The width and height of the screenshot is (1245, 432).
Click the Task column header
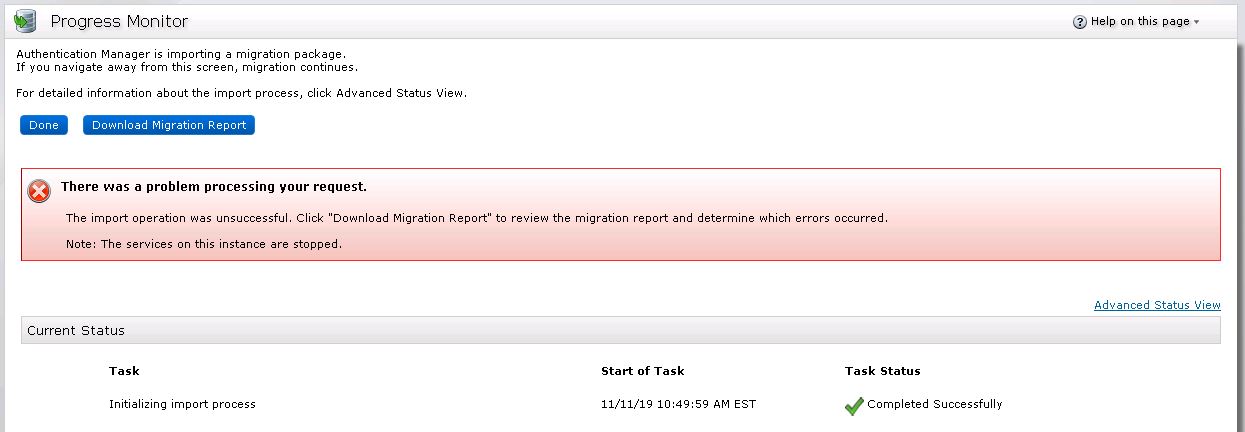click(x=124, y=371)
